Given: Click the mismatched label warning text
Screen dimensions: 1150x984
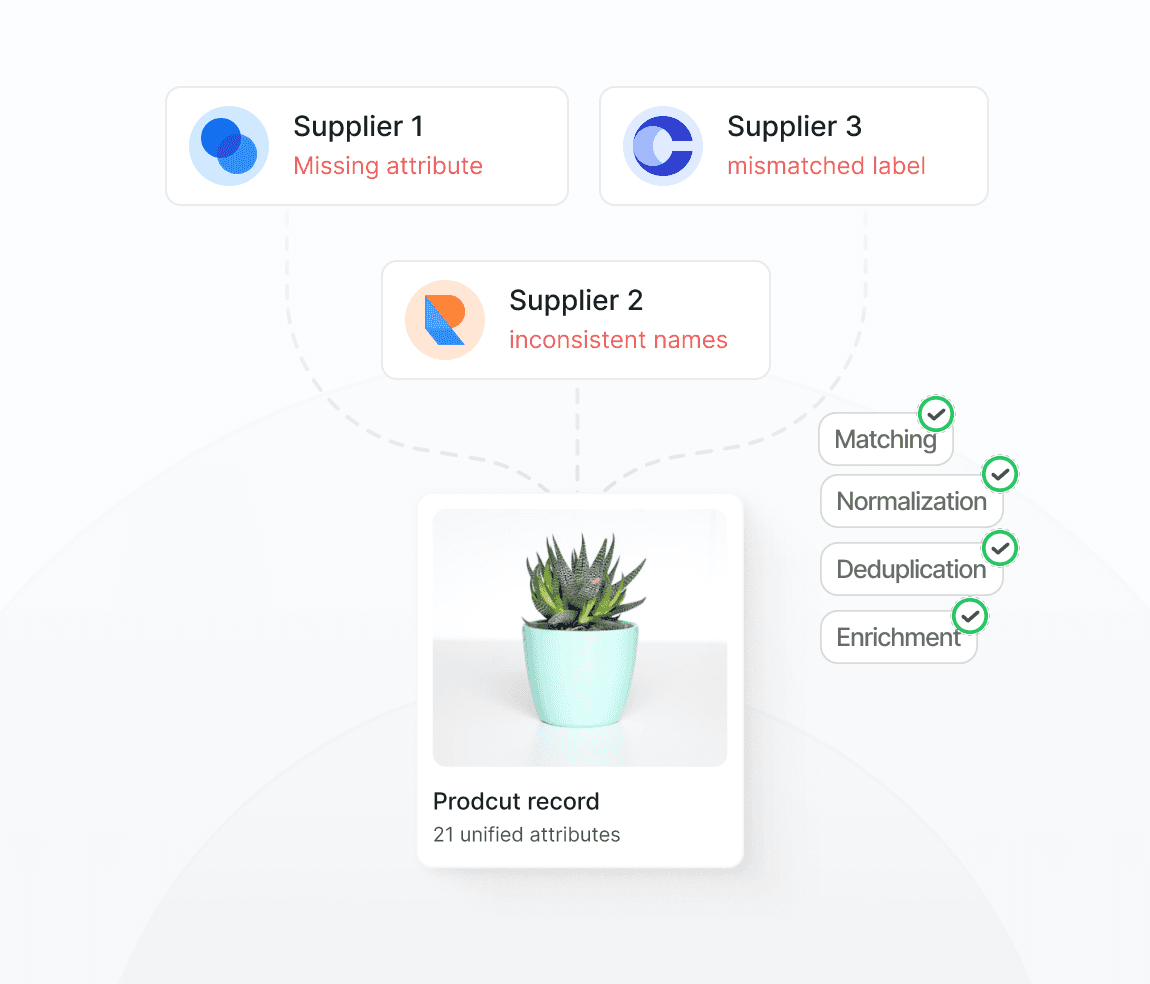Looking at the screenshot, I should (x=826, y=166).
